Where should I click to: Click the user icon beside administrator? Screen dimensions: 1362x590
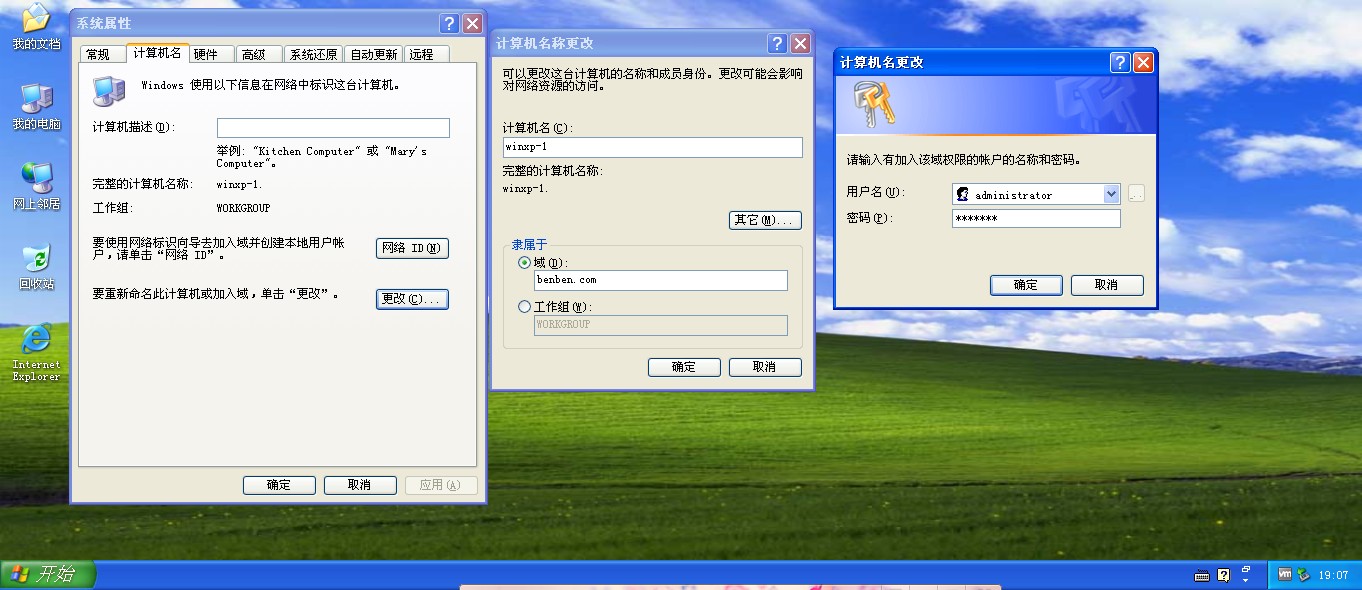coord(963,194)
